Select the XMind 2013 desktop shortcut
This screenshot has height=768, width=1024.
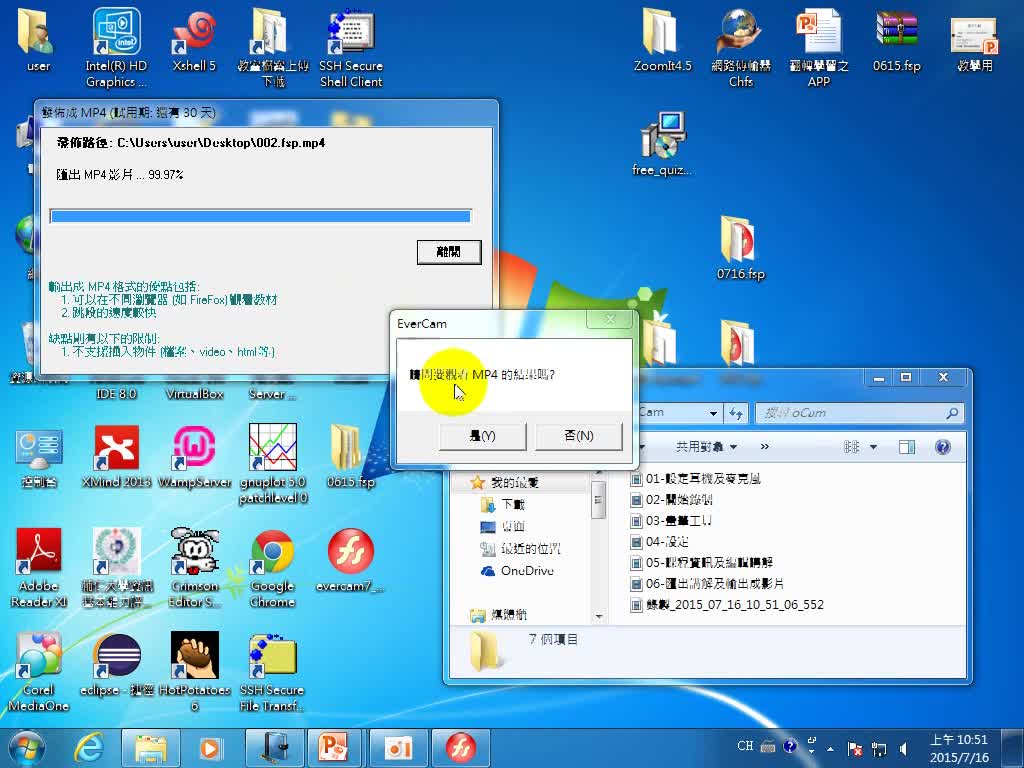click(x=116, y=456)
